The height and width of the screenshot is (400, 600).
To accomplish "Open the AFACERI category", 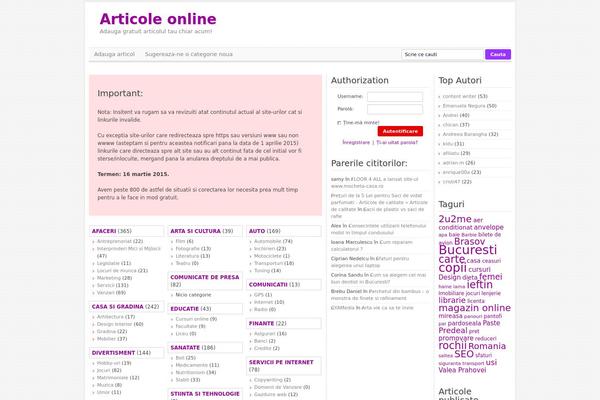I will (x=104, y=231).
